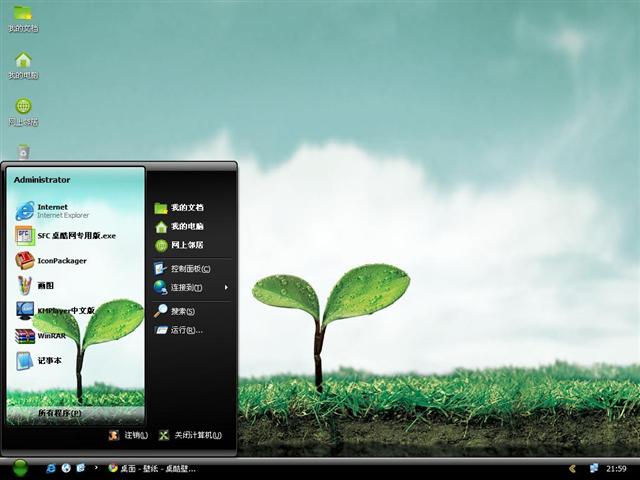Click the green Start orb button
The height and width of the screenshot is (480, 640).
point(20,468)
